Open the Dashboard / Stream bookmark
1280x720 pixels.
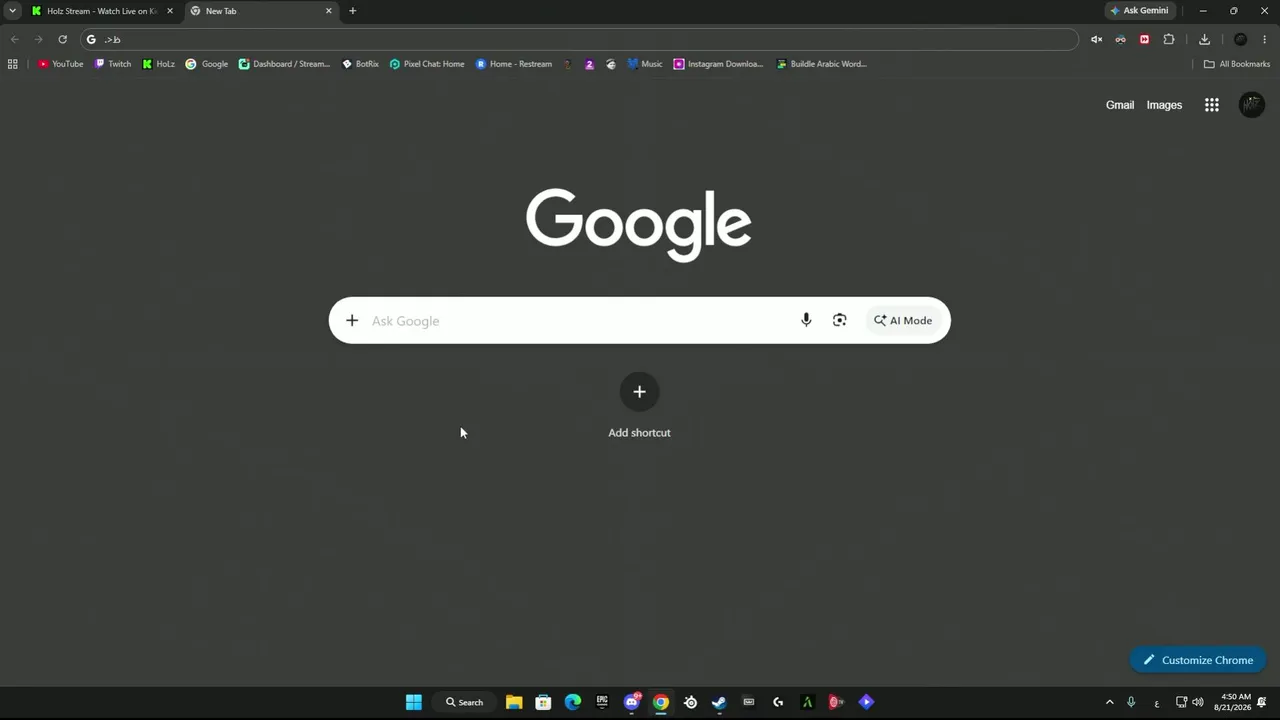click(284, 64)
